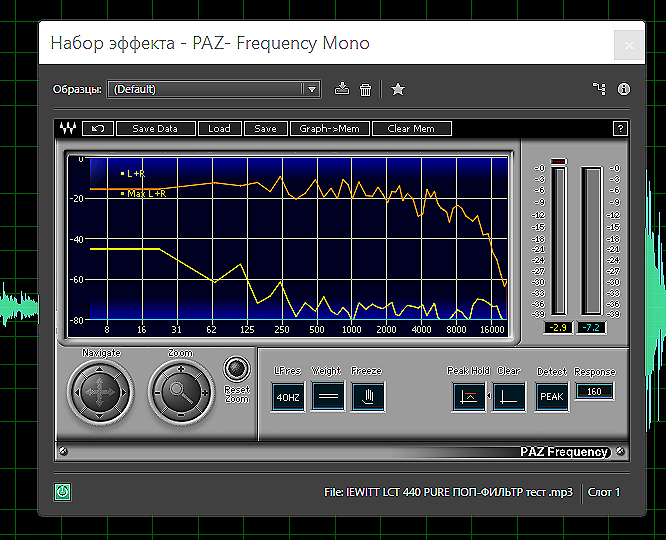Toggle the Weight button
Screen dimensions: 666x540
pyautogui.click(x=327, y=396)
